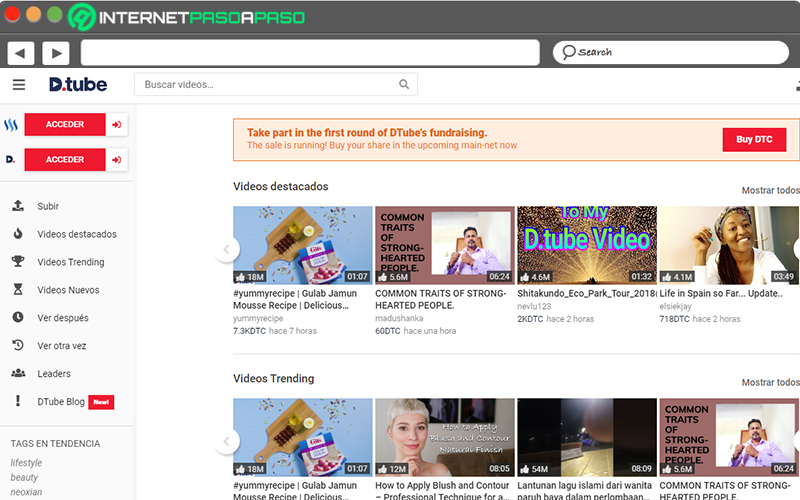Viewport: 800px width, 500px height.
Task: Focus the Buscar videos search field
Action: (276, 84)
